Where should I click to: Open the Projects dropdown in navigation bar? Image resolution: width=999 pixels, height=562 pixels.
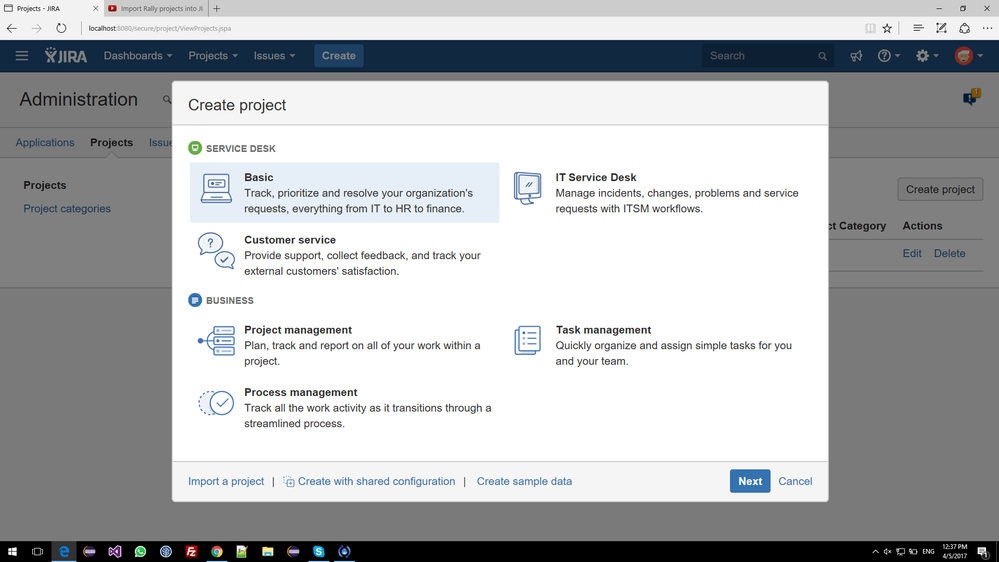213,56
